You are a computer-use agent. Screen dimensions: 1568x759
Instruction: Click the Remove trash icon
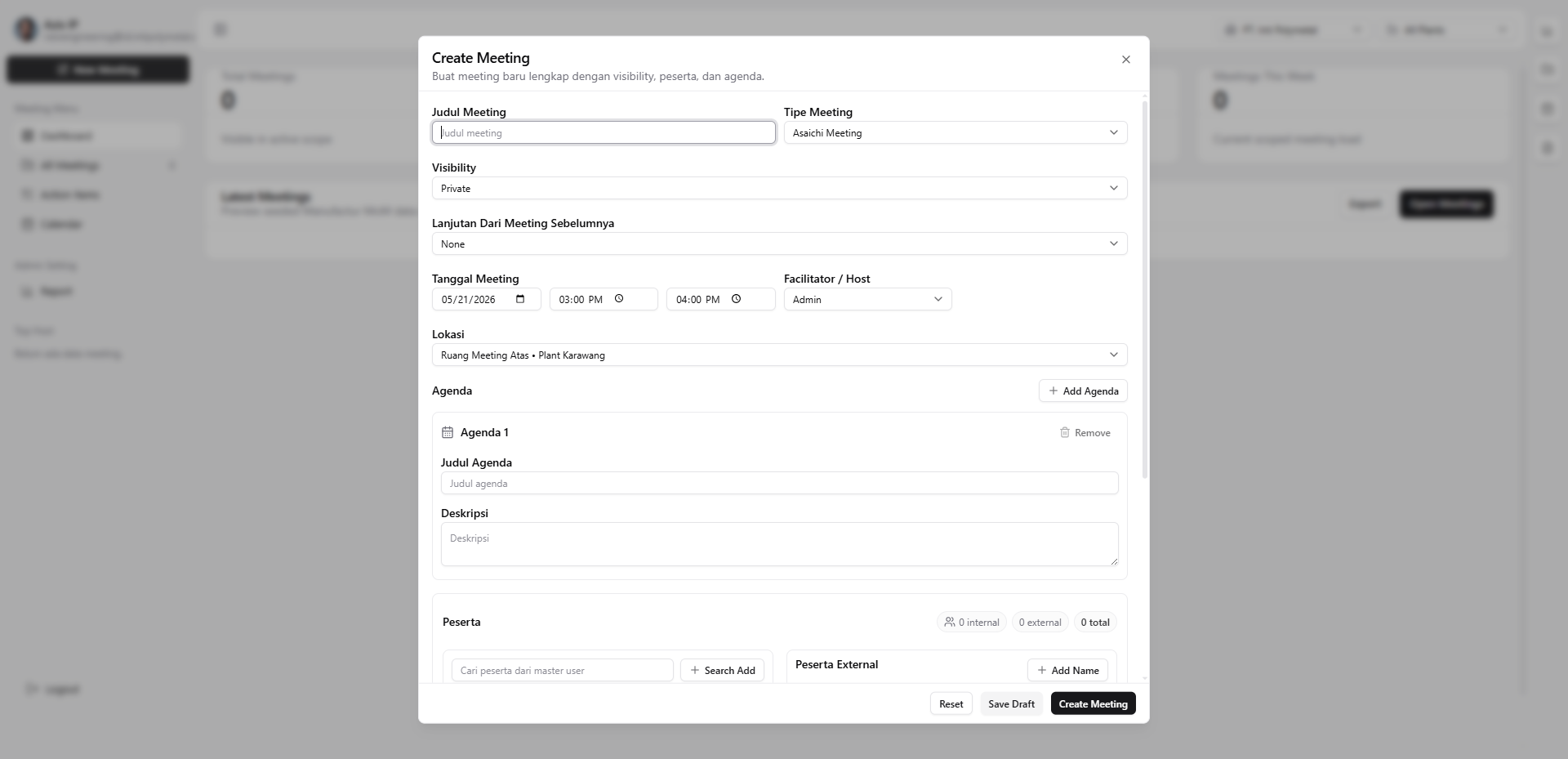pyautogui.click(x=1064, y=432)
